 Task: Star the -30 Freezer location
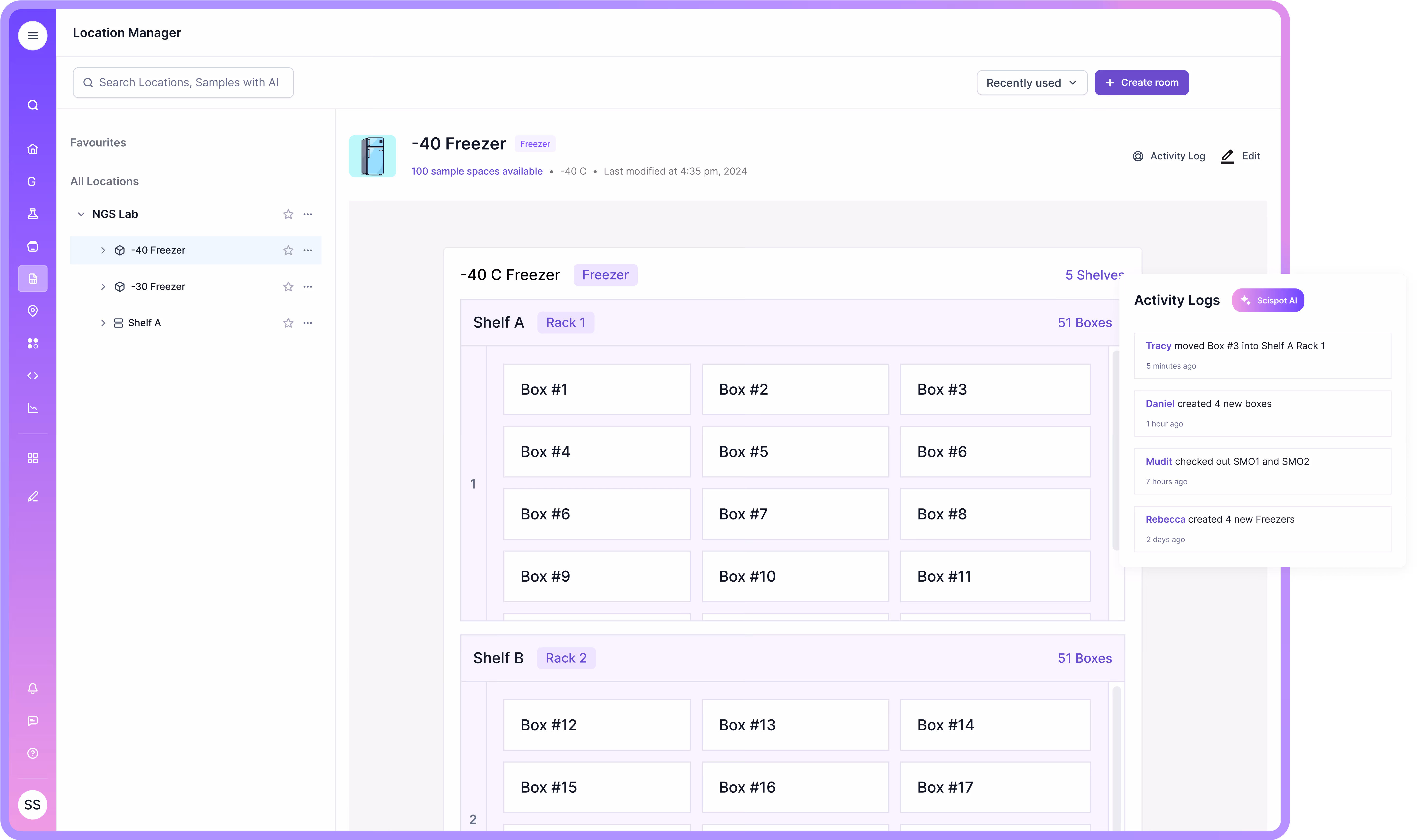288,286
